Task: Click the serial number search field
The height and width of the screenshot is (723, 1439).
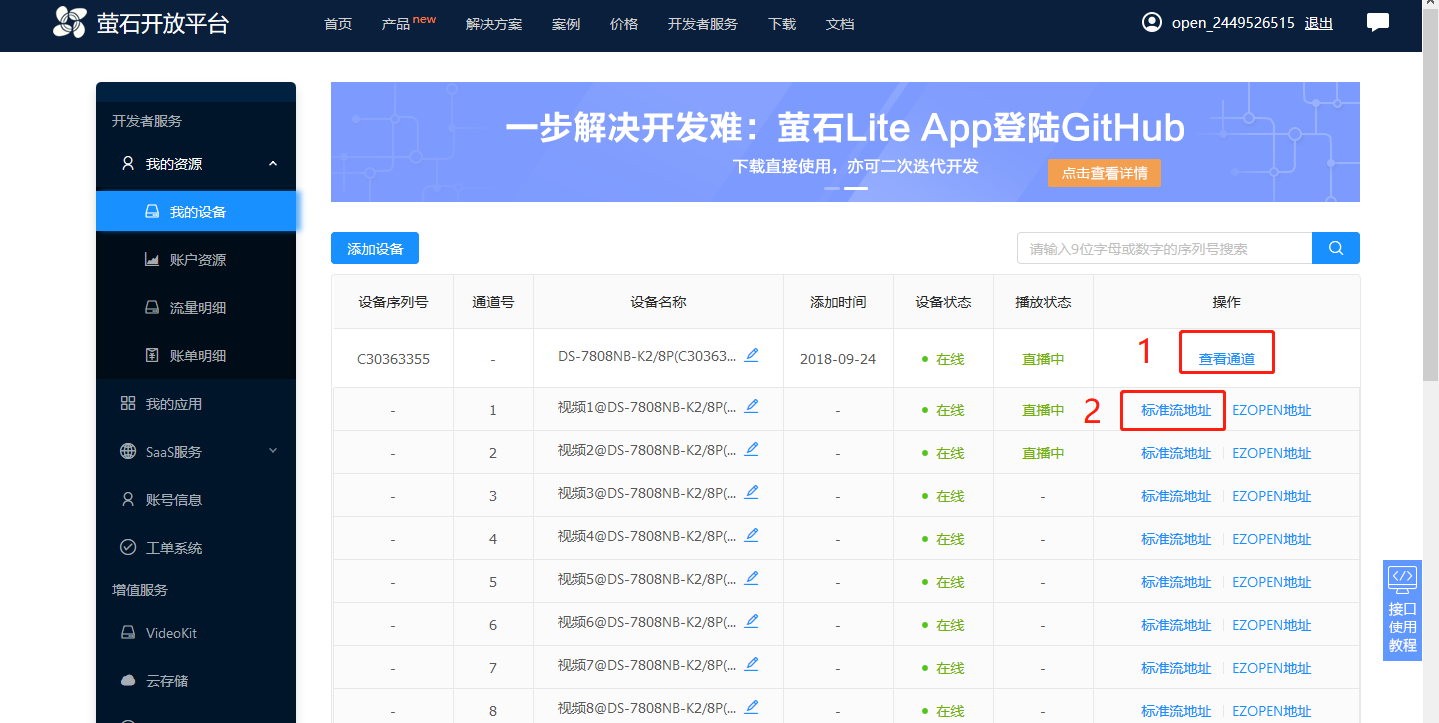Action: click(x=1164, y=249)
